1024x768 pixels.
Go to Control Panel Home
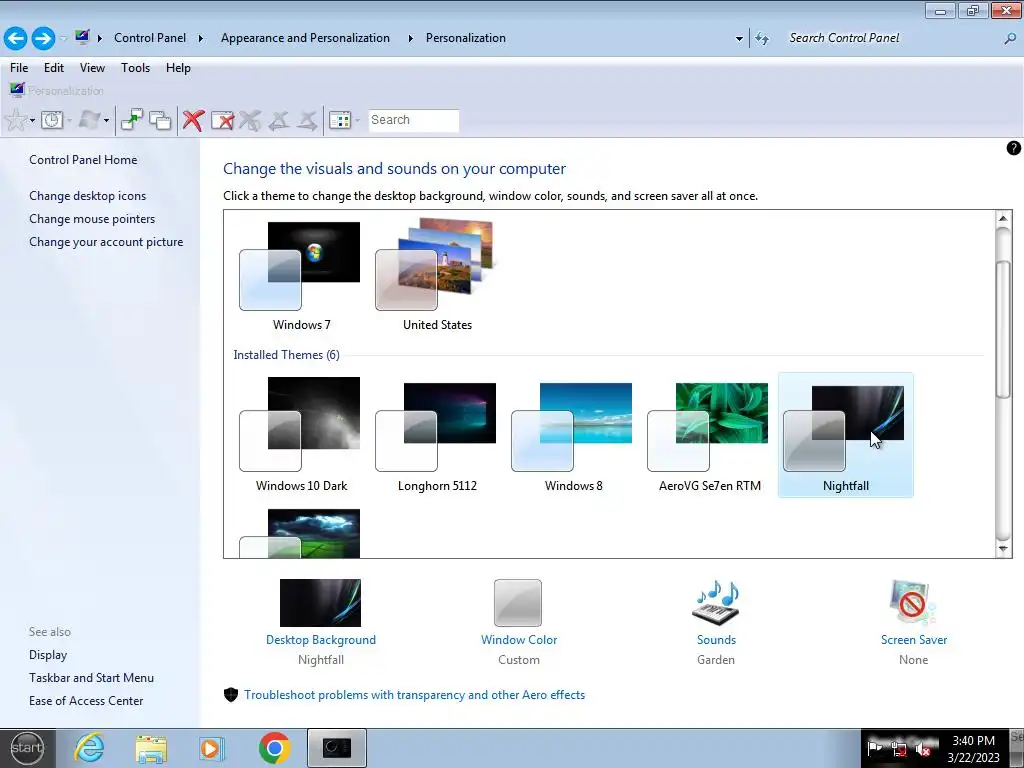[x=83, y=160]
